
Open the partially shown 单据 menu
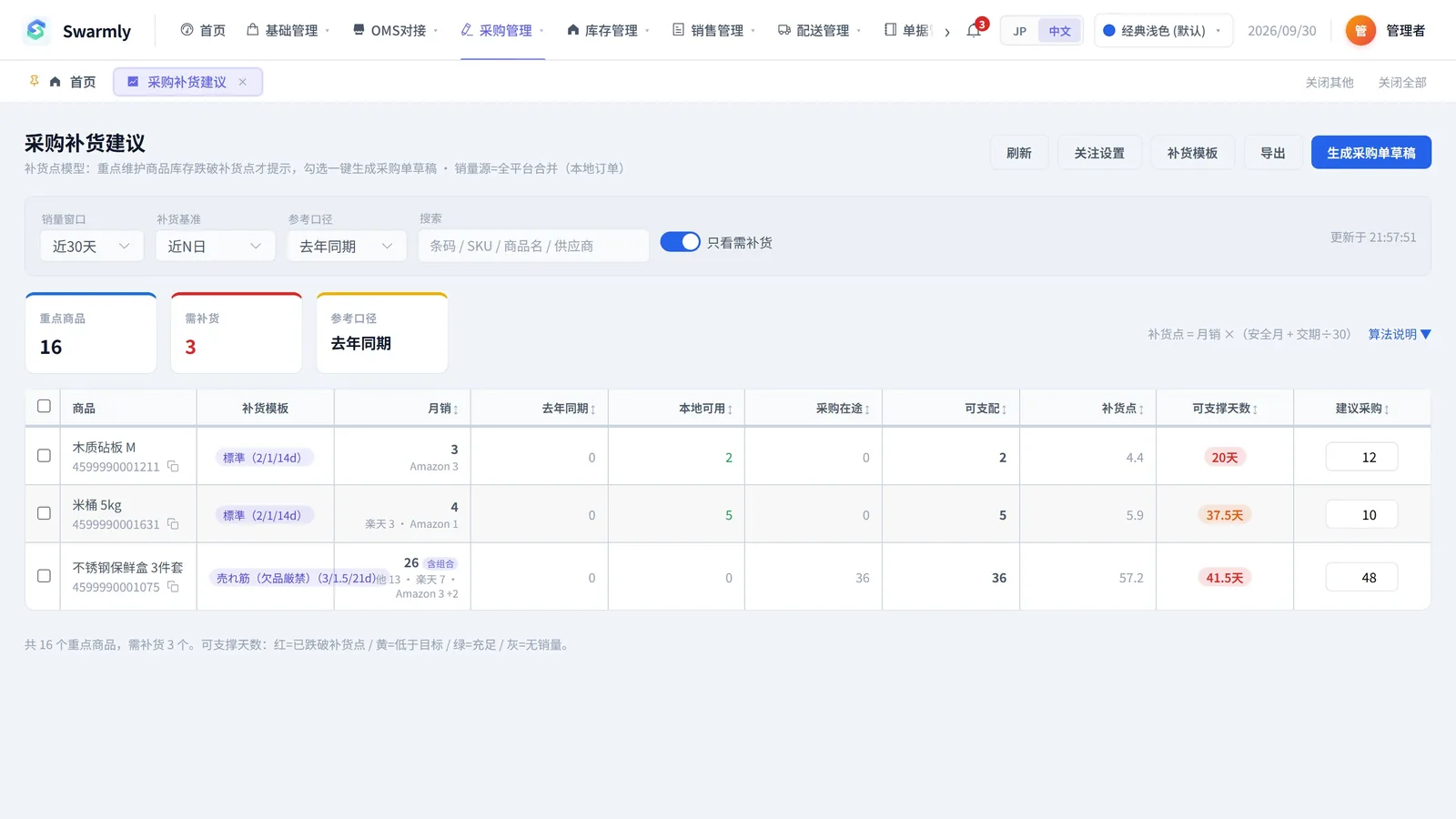click(908, 30)
